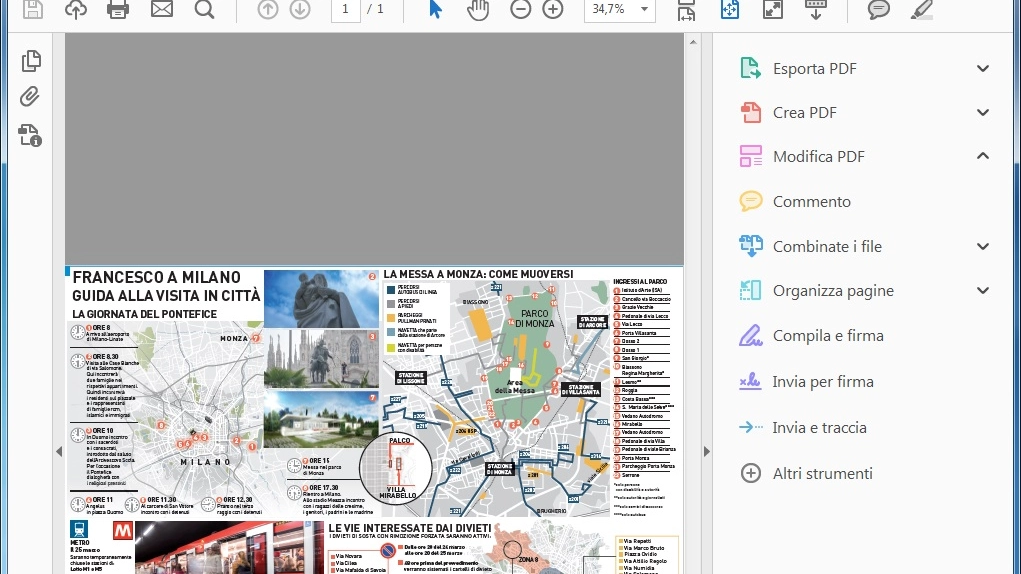Screen dimensions: 1021x574
Task: Open Combinate i file tool
Action: click(827, 247)
